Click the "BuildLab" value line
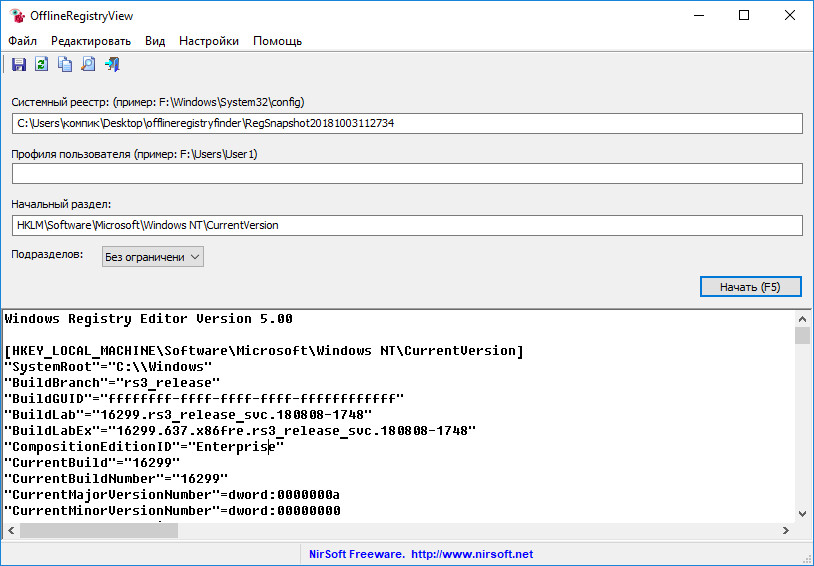Screen dimensions: 814x566 coord(188,415)
